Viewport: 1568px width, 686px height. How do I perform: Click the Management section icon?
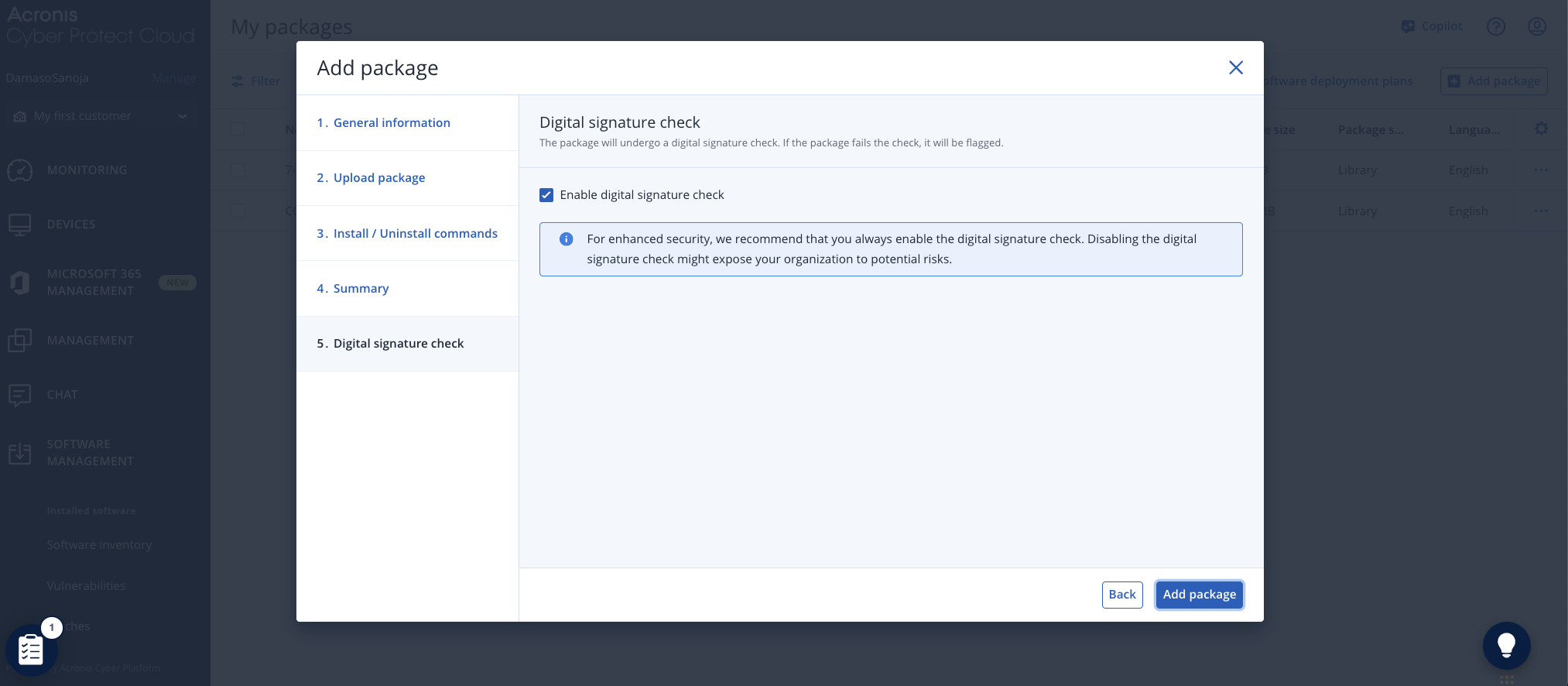point(19,341)
